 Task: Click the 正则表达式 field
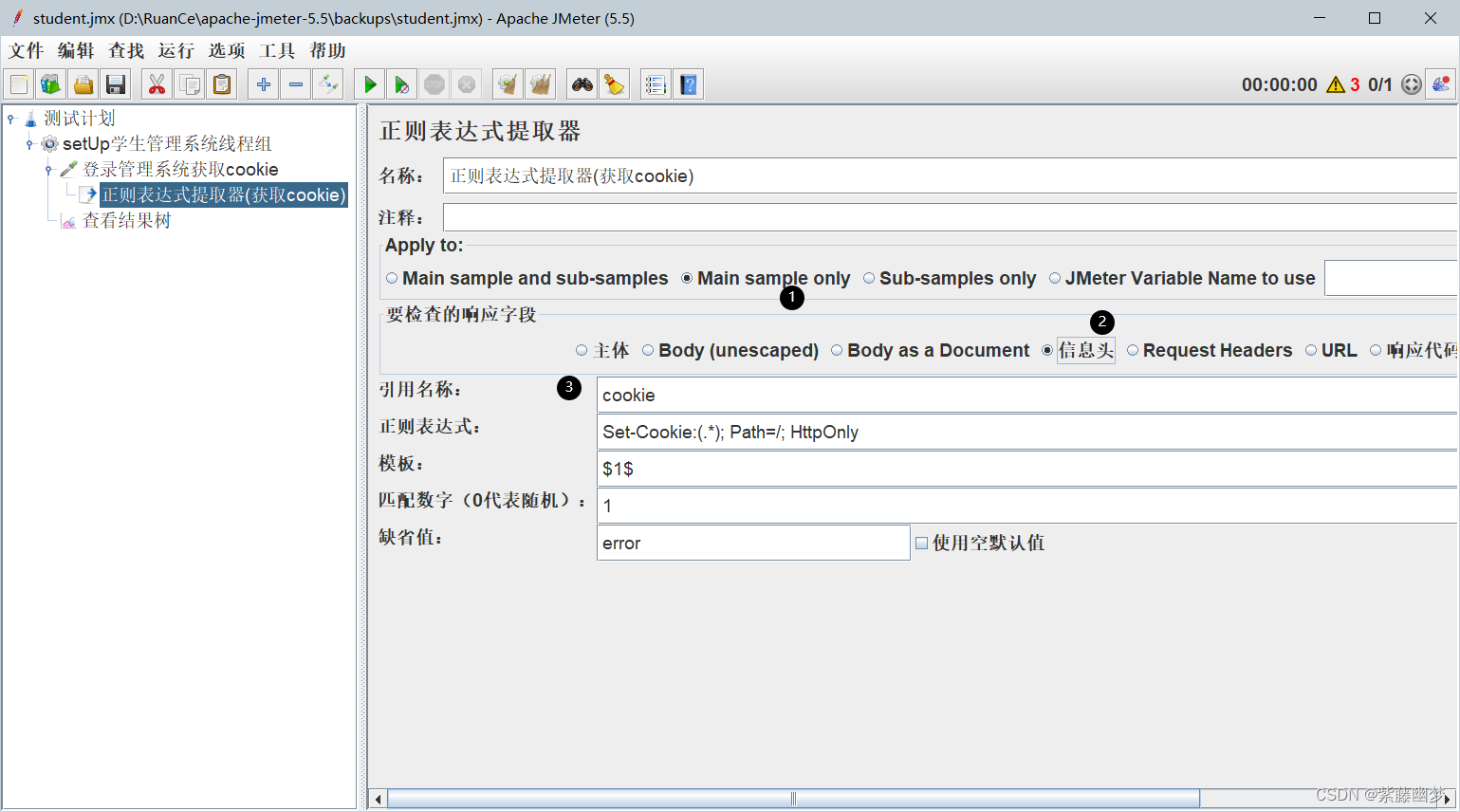pyautogui.click(x=1026, y=432)
